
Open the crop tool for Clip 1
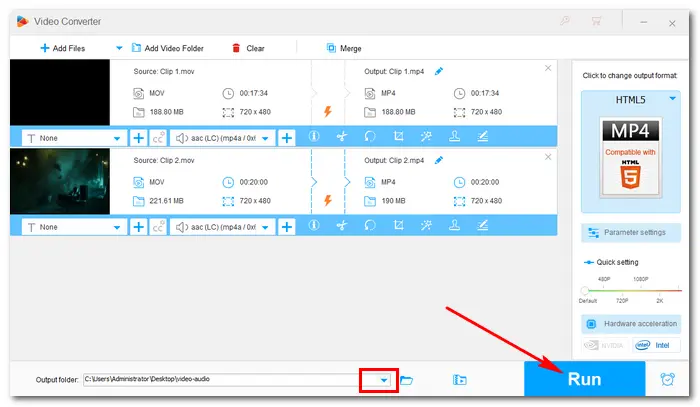398,137
